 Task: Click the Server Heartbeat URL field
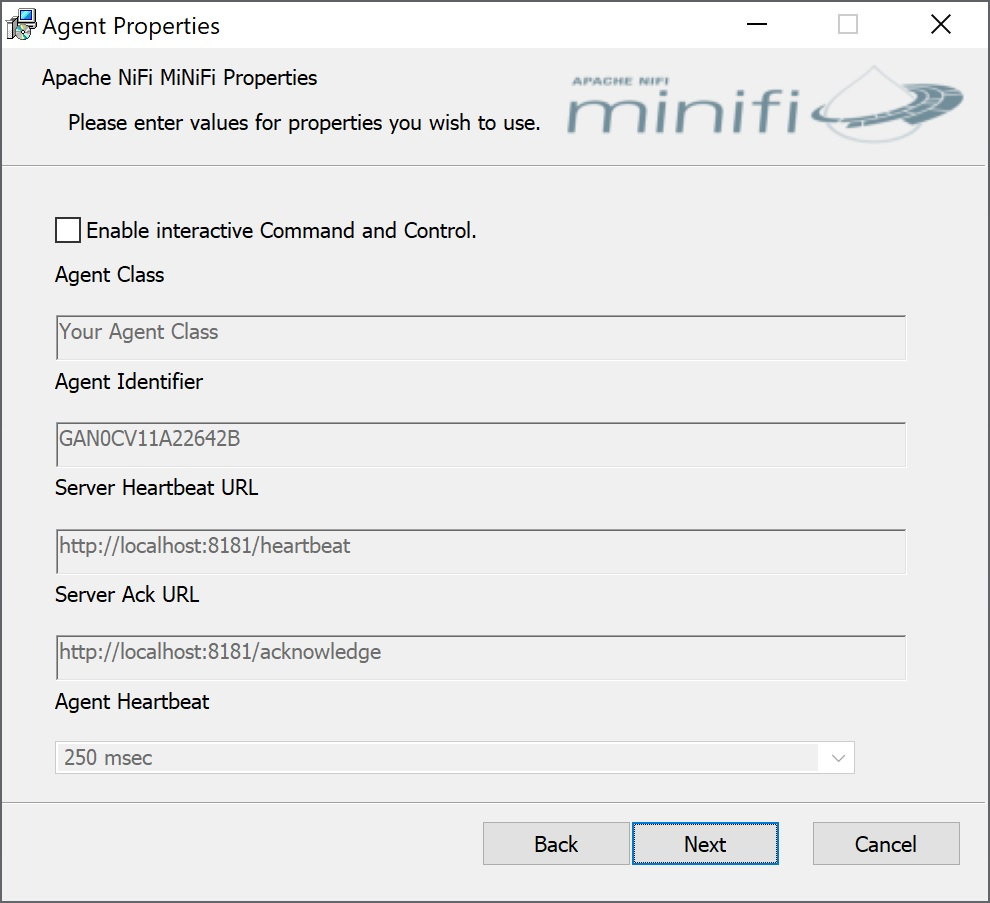pyautogui.click(x=480, y=551)
